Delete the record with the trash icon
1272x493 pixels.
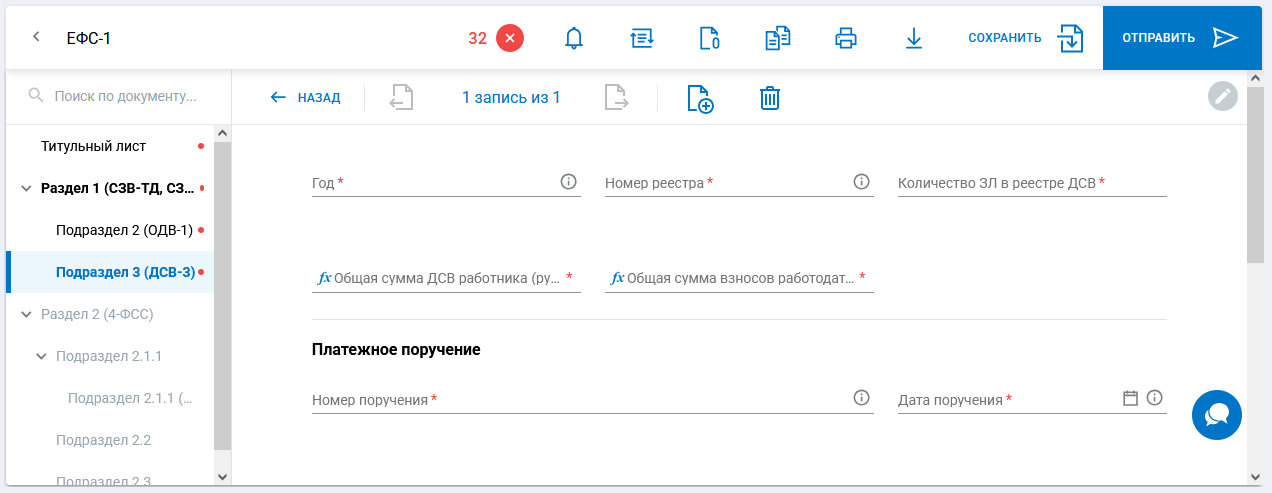[769, 98]
